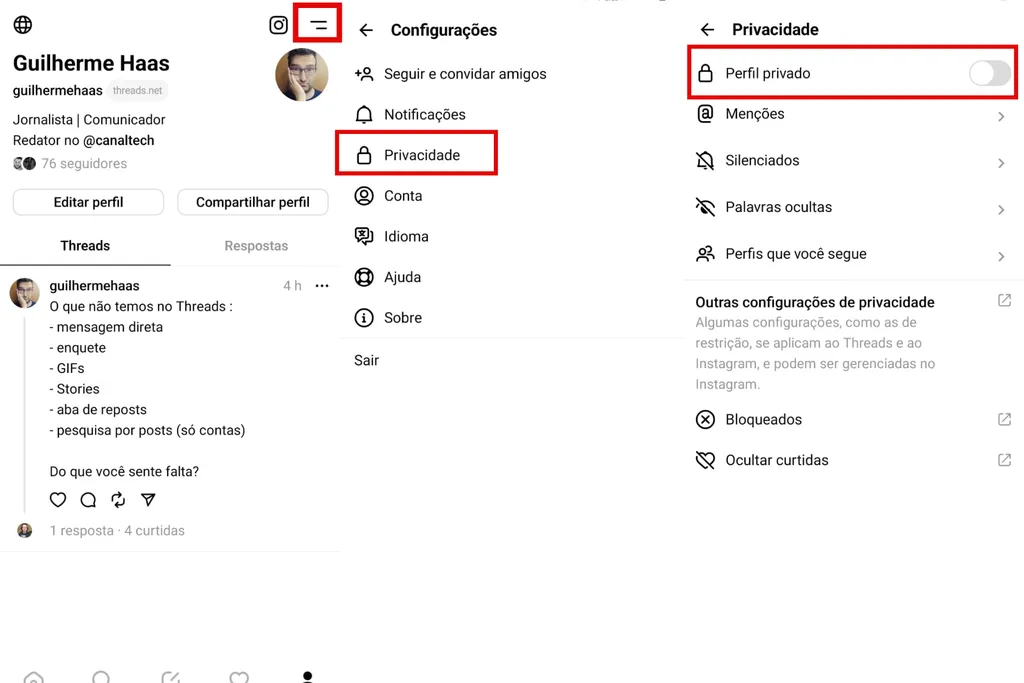Screen dimensions: 1024x683
Task: Switch to the Respostas tab
Action: tap(255, 245)
